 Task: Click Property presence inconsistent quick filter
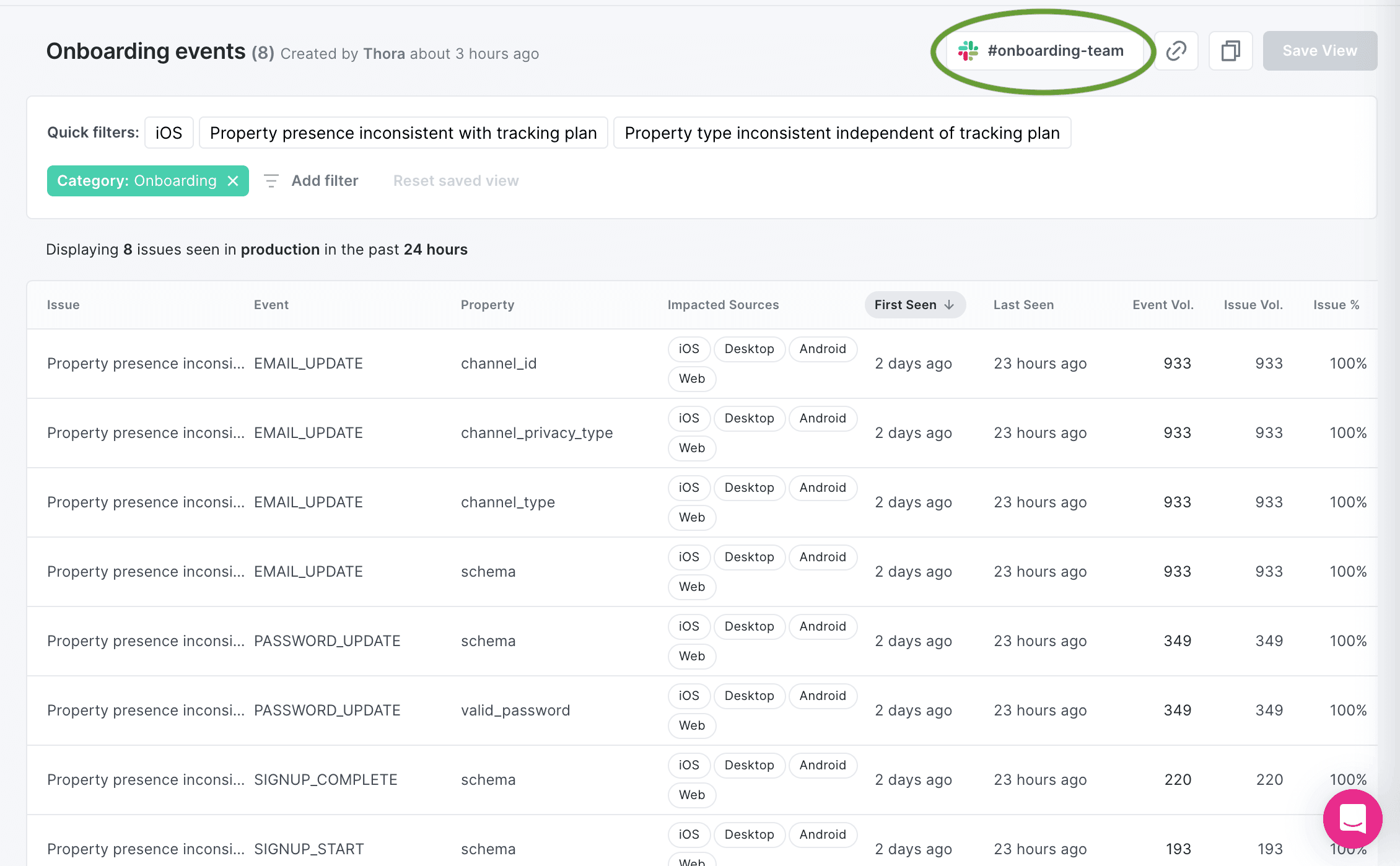click(403, 133)
